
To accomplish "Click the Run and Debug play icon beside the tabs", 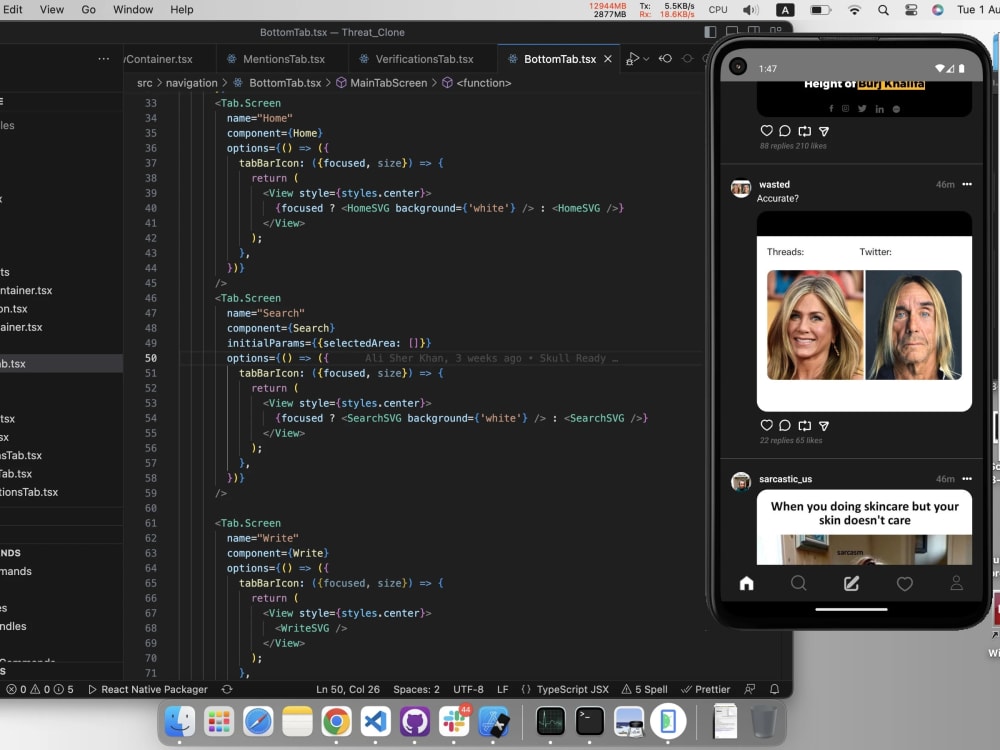I will click(x=634, y=58).
